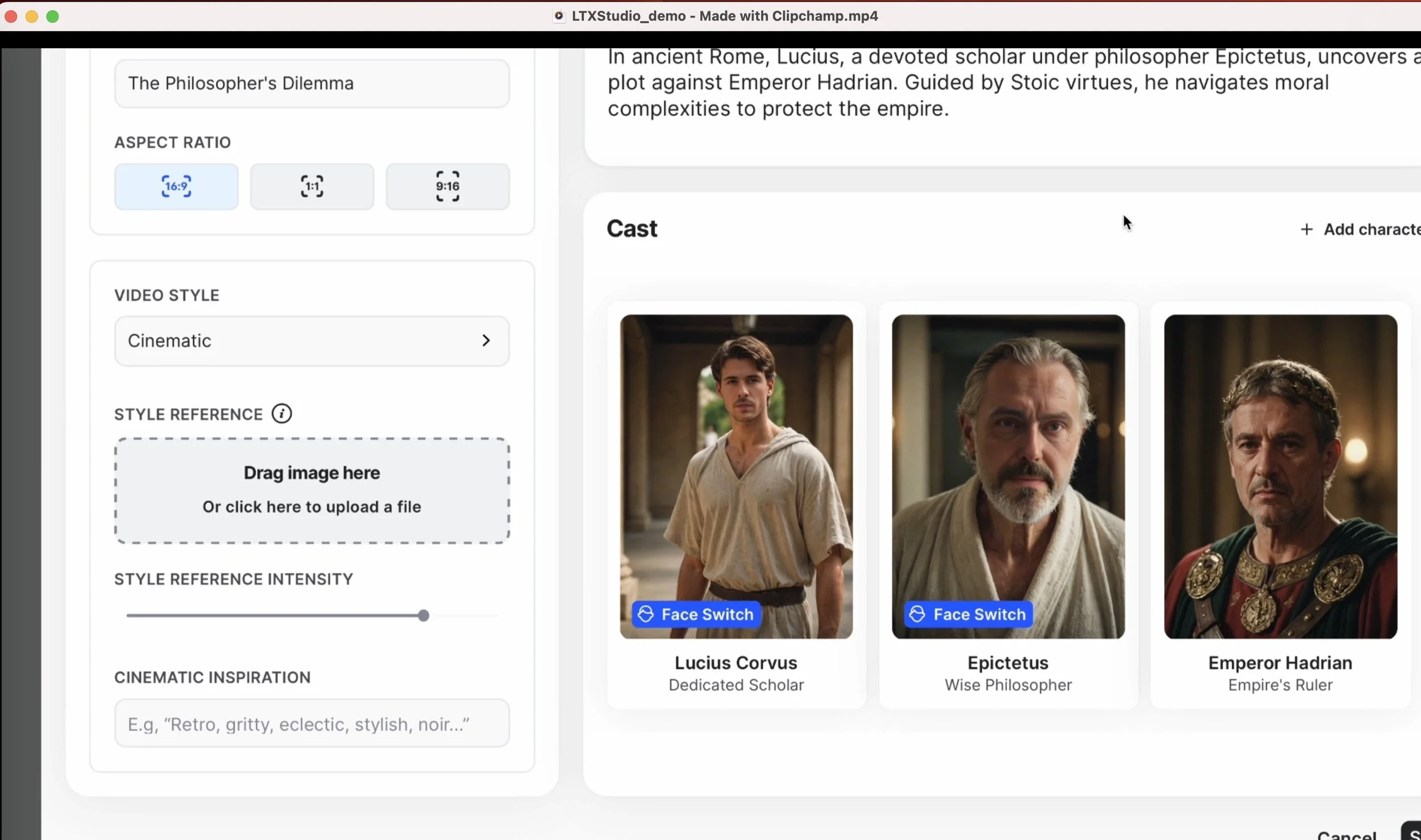Screen dimensions: 1421x840
Task: Click Face Switch on Lucius Corvus
Action: 696,614
